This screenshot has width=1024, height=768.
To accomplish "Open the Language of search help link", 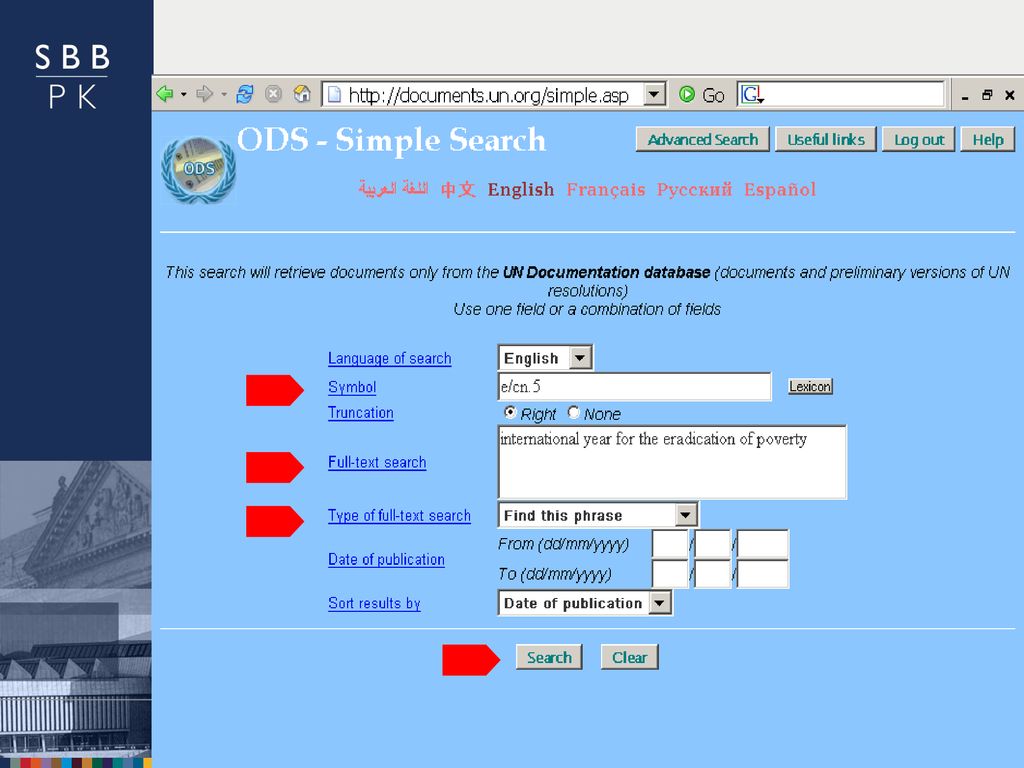I will pos(389,359).
